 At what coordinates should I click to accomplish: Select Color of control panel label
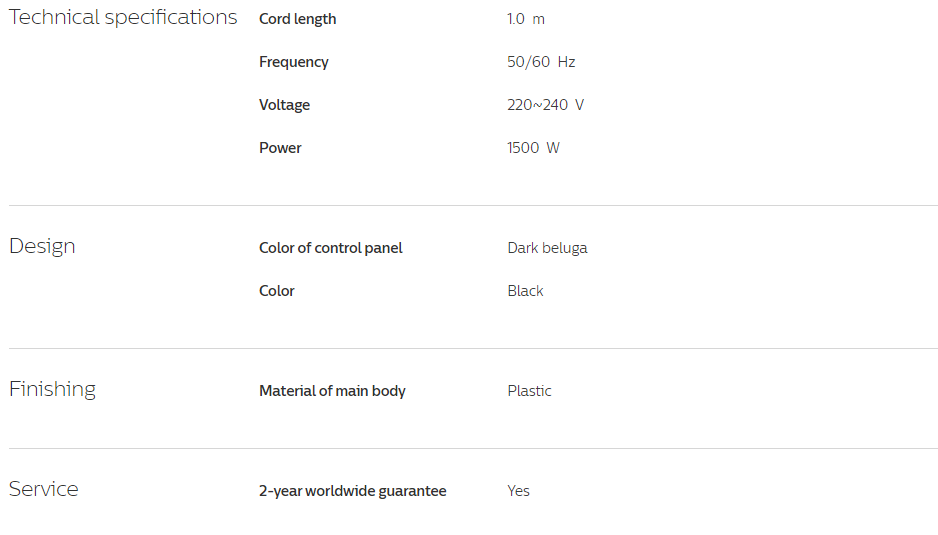(x=331, y=248)
